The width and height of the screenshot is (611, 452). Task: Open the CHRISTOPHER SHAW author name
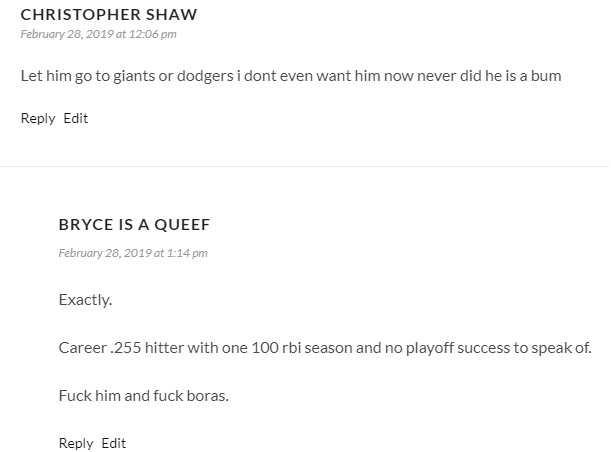coord(108,15)
